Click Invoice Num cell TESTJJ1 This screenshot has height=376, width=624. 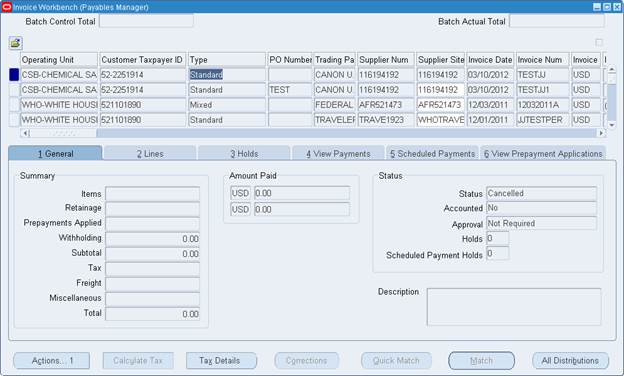pos(543,90)
